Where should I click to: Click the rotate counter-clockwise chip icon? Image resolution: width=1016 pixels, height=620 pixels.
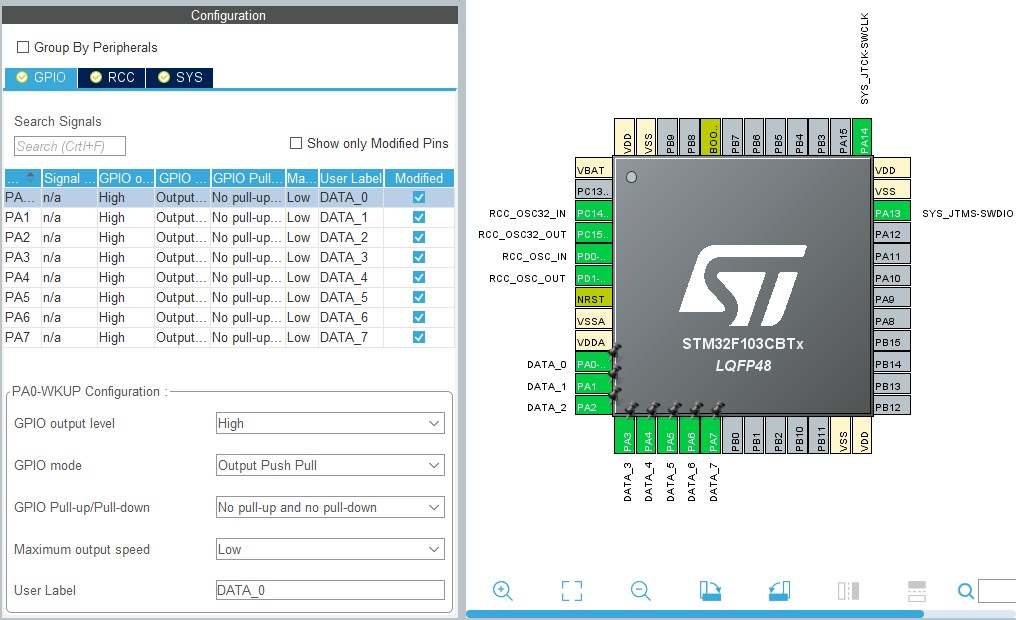(779, 590)
